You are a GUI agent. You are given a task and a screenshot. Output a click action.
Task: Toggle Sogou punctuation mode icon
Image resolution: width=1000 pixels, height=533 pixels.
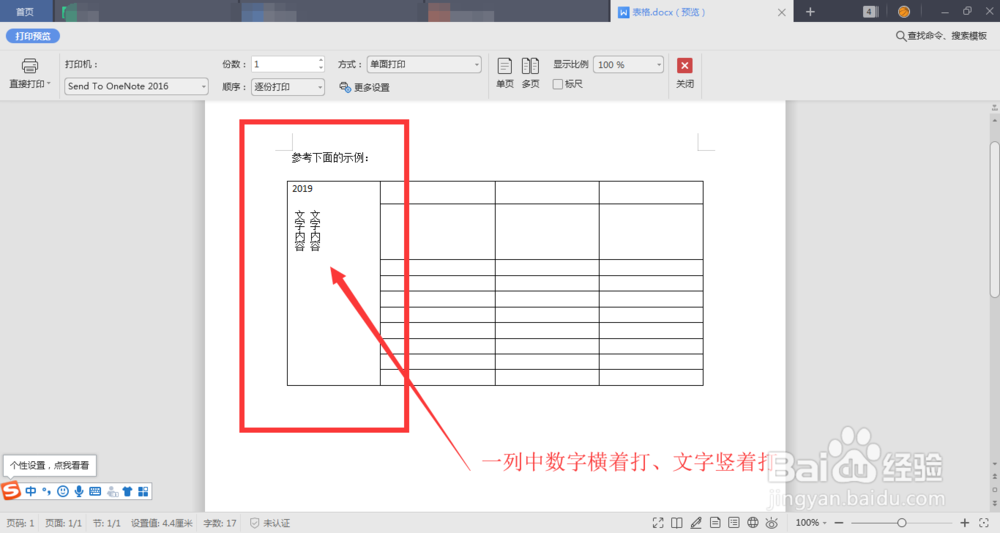click(x=46, y=492)
